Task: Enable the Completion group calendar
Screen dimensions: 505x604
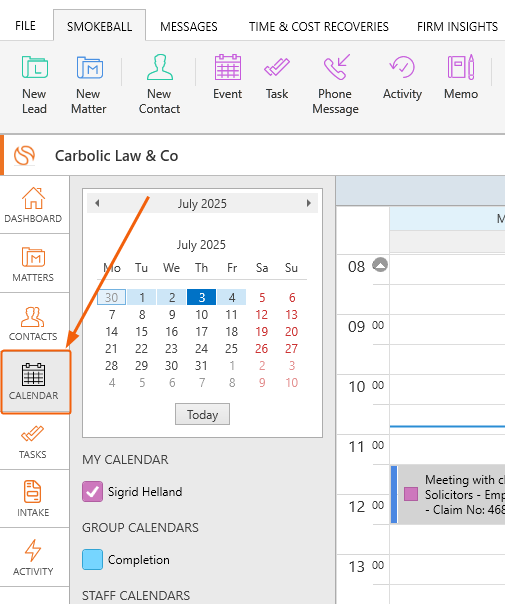Action: click(92, 559)
